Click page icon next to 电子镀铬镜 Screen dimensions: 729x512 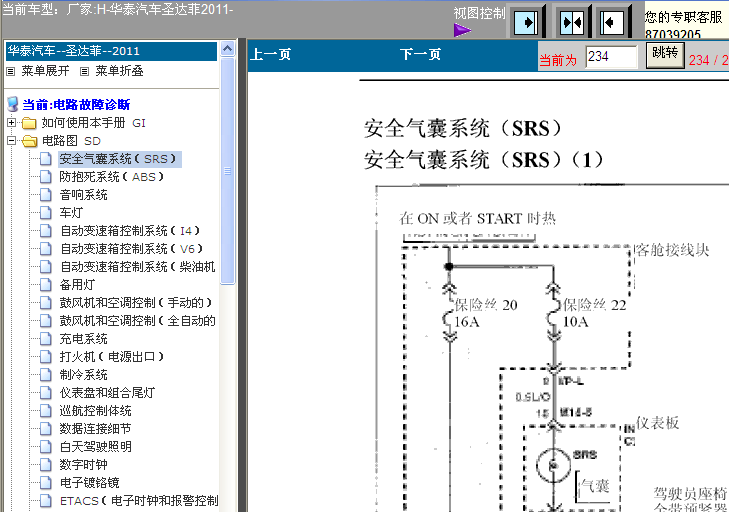(x=46, y=483)
